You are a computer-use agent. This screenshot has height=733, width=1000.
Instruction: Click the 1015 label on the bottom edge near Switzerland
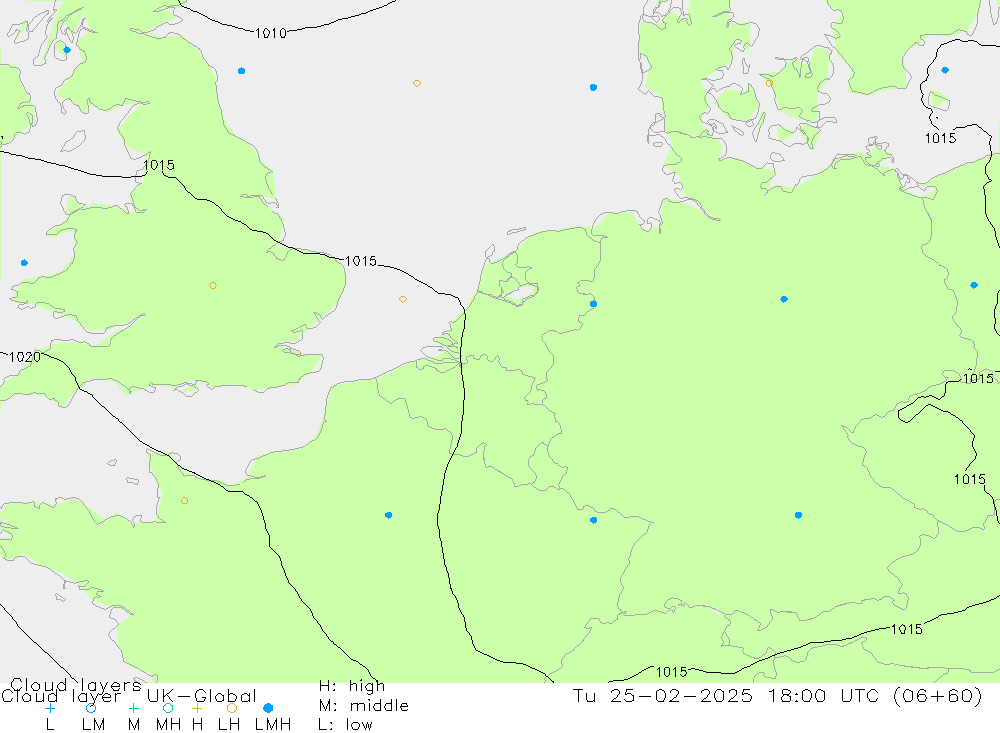672,672
